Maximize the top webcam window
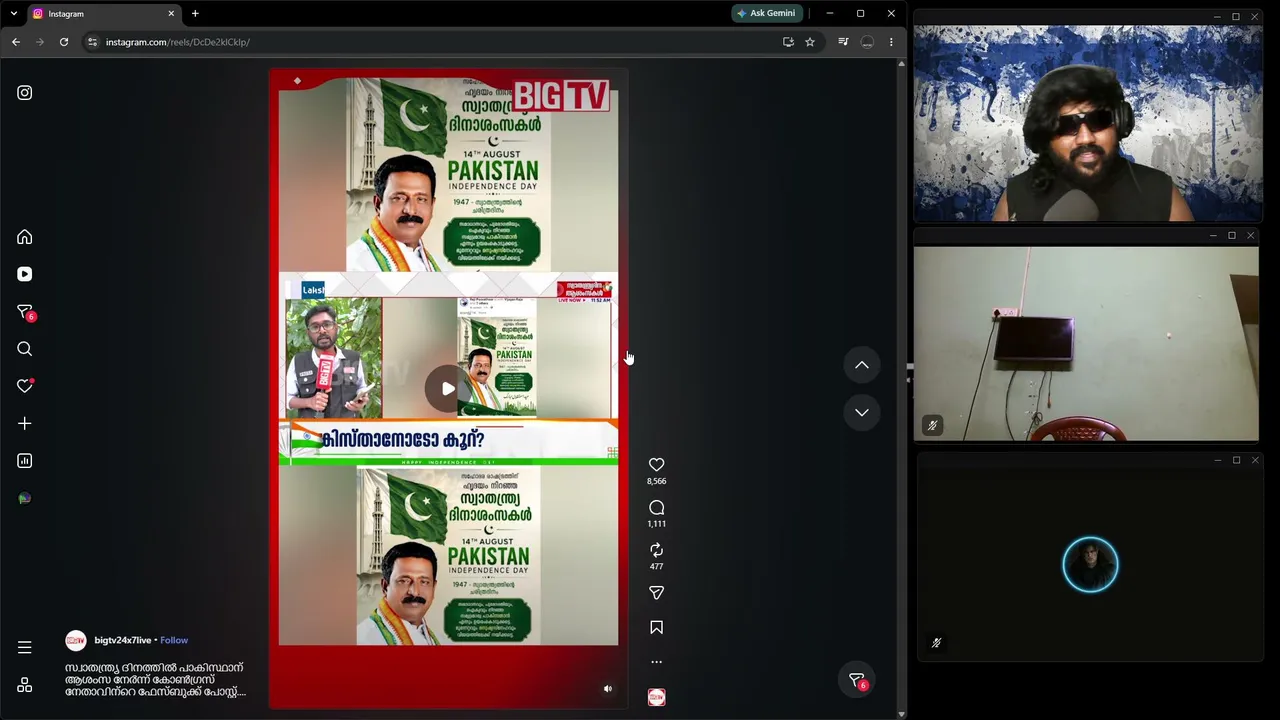 [x=1236, y=17]
